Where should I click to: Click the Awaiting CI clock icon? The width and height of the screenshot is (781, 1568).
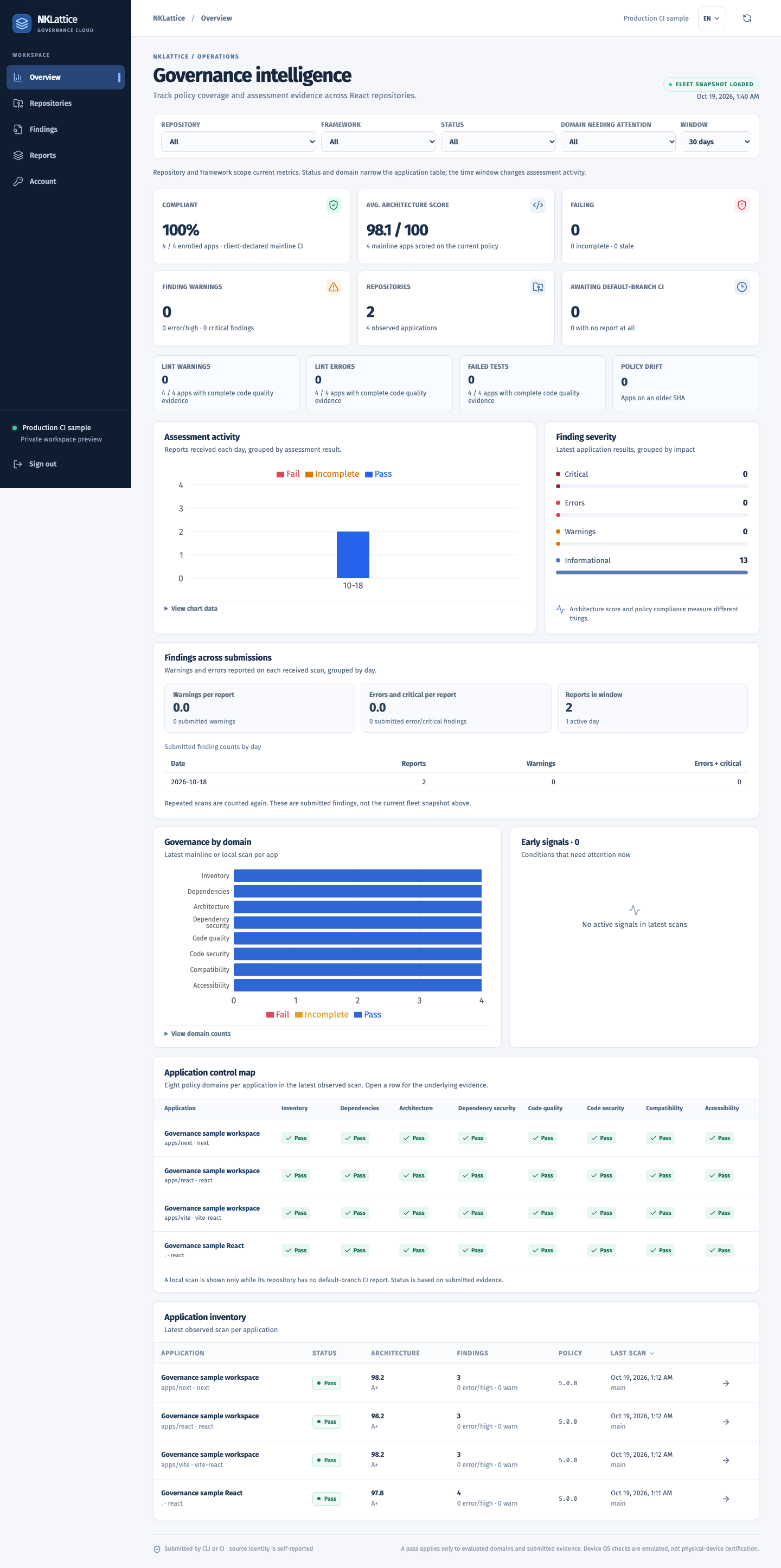tap(741, 287)
